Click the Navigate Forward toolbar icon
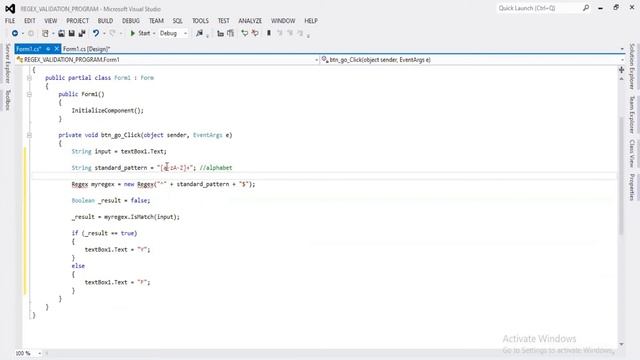 31,33
